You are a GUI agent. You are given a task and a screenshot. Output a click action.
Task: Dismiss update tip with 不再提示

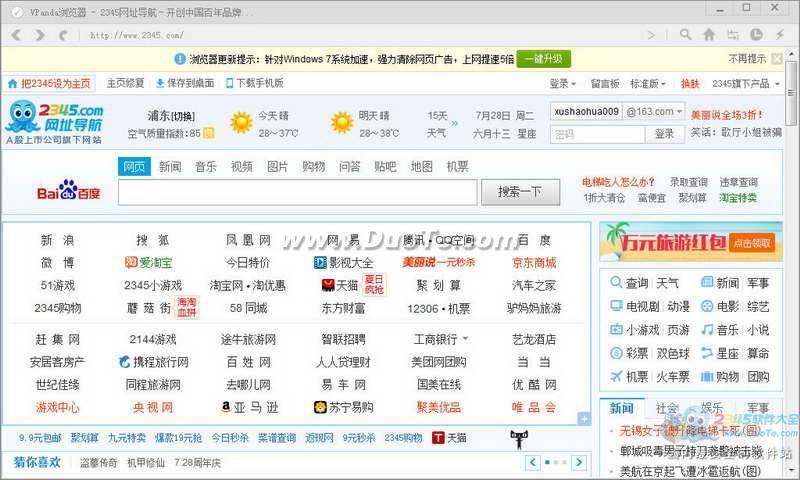(747, 59)
